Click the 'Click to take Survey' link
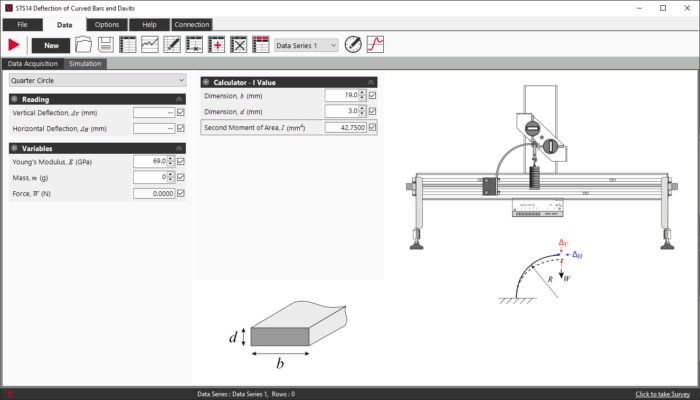The height and width of the screenshot is (400, 700). coord(664,394)
